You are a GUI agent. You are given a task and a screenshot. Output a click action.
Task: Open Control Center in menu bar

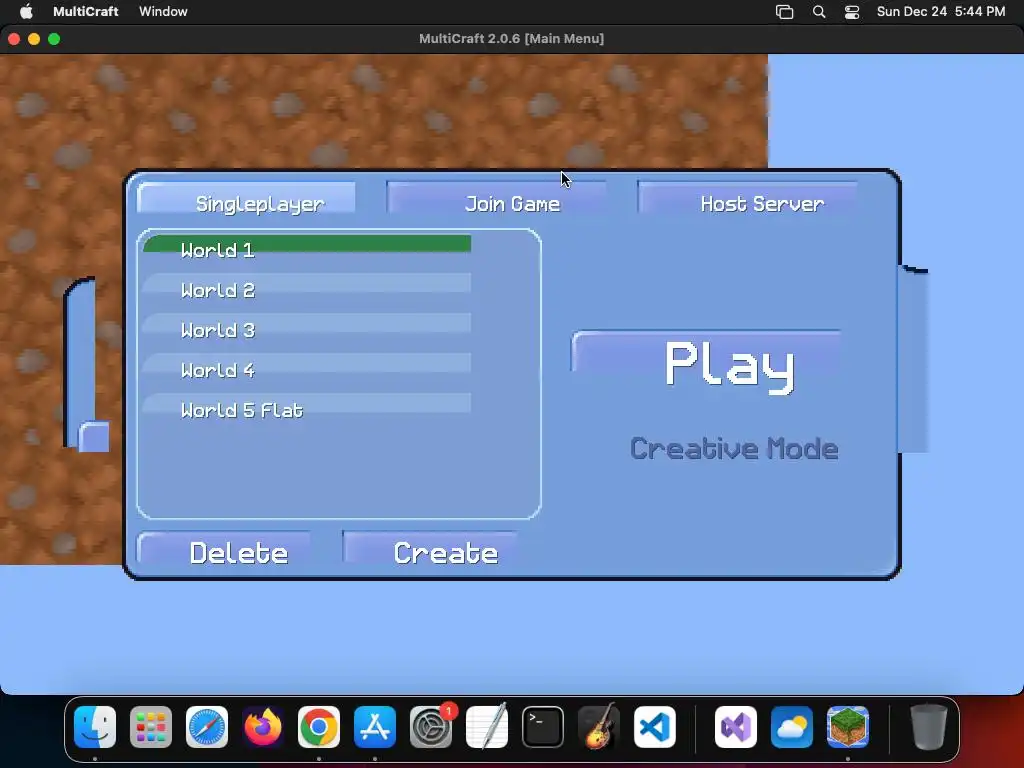point(852,12)
